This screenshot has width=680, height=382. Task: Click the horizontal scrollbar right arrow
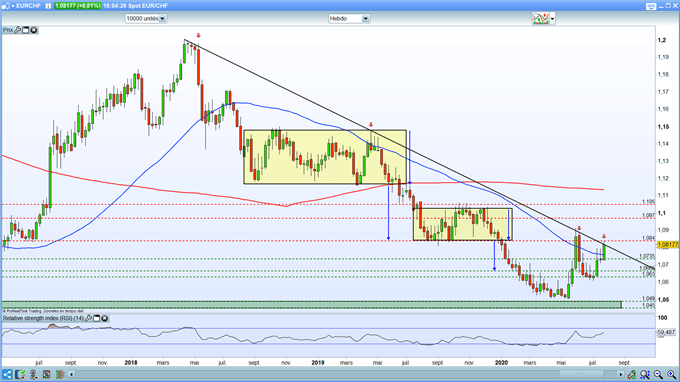(x=621, y=374)
